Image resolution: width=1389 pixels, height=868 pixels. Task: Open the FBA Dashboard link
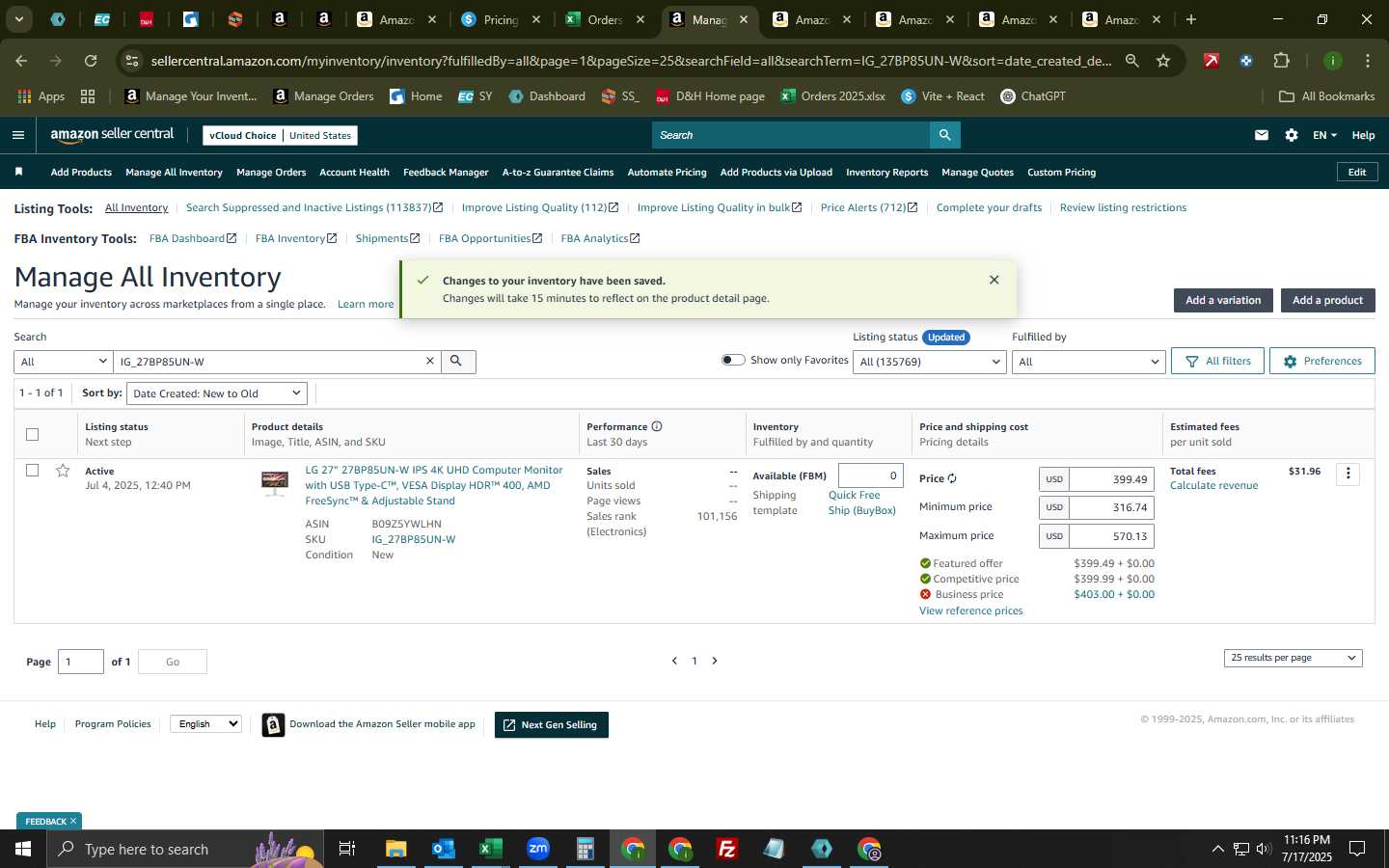[x=192, y=238]
